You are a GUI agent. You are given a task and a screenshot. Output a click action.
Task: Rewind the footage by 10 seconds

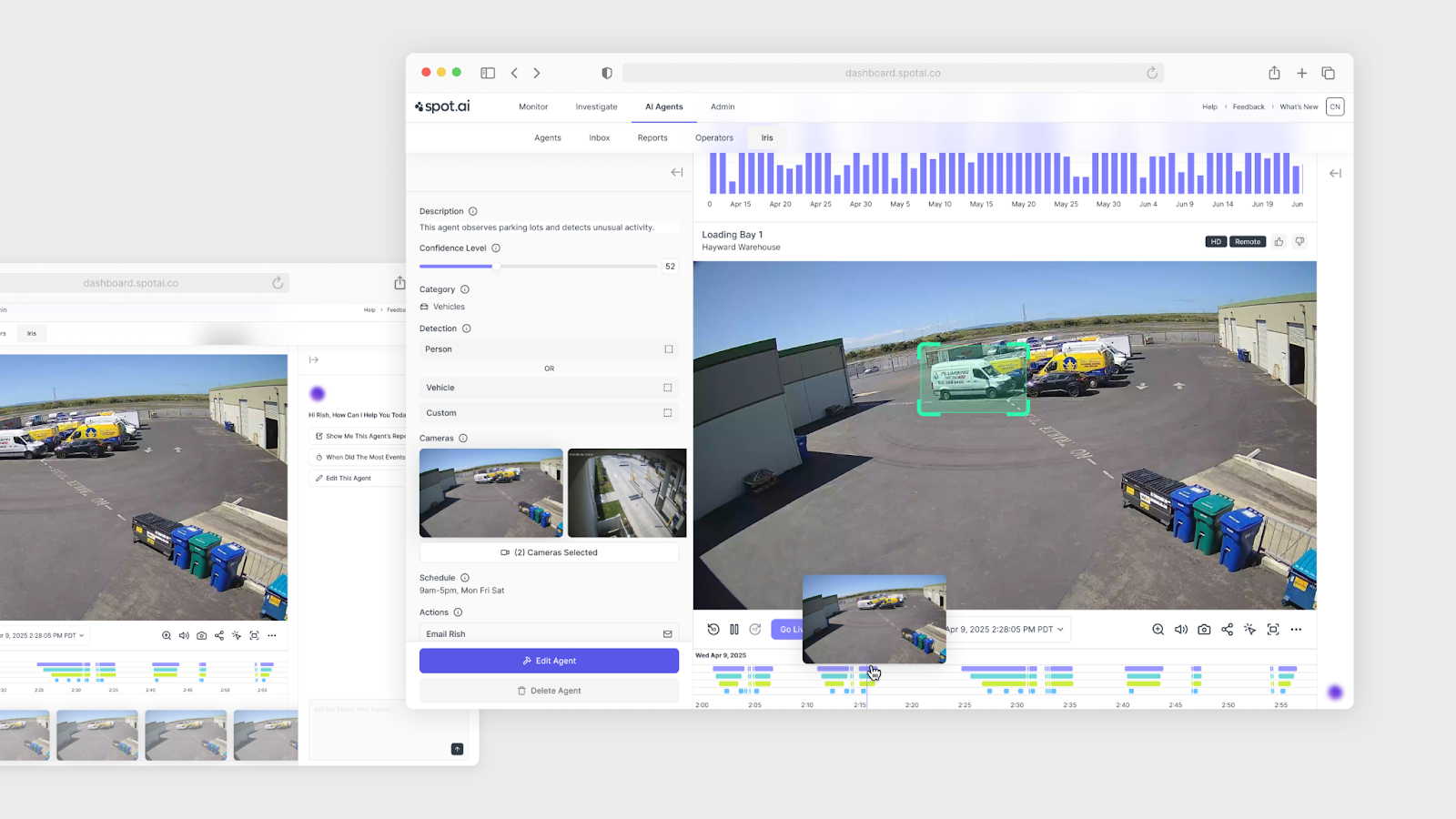point(713,629)
